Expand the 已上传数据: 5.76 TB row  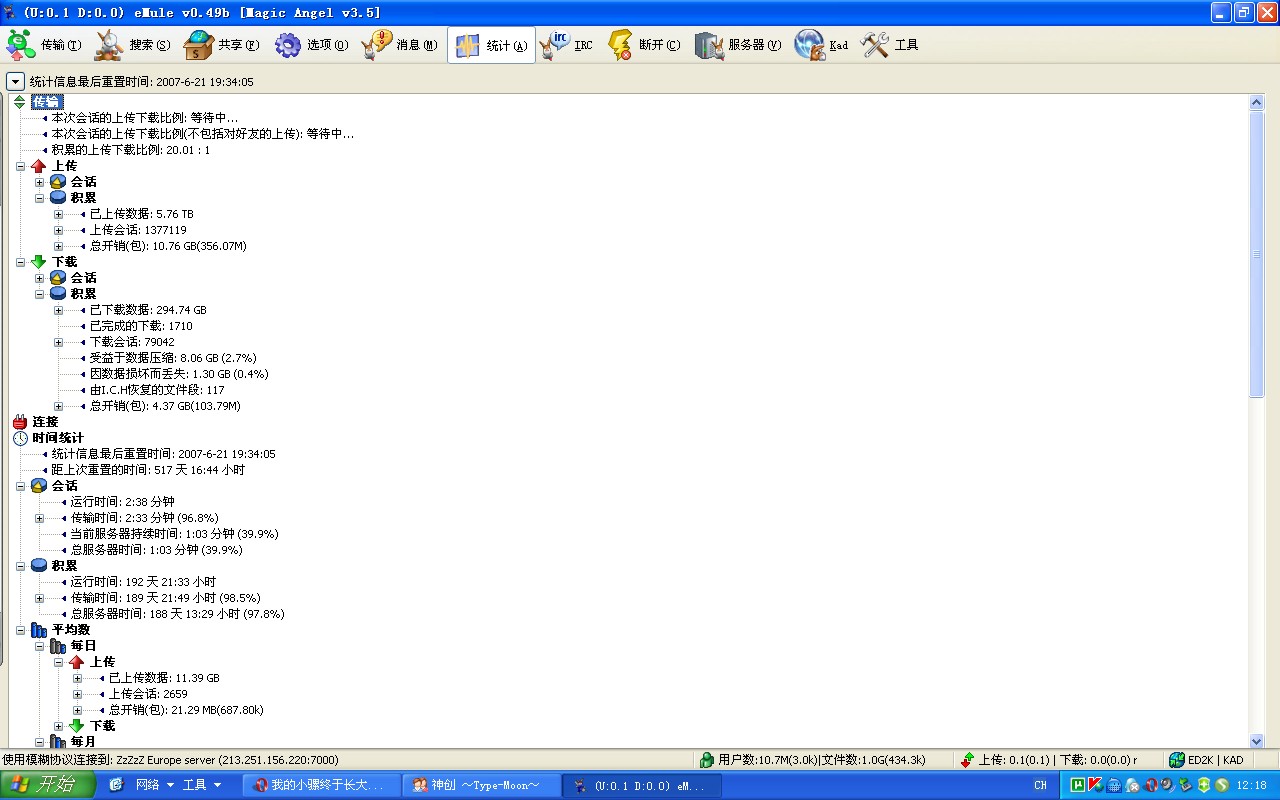(x=58, y=214)
